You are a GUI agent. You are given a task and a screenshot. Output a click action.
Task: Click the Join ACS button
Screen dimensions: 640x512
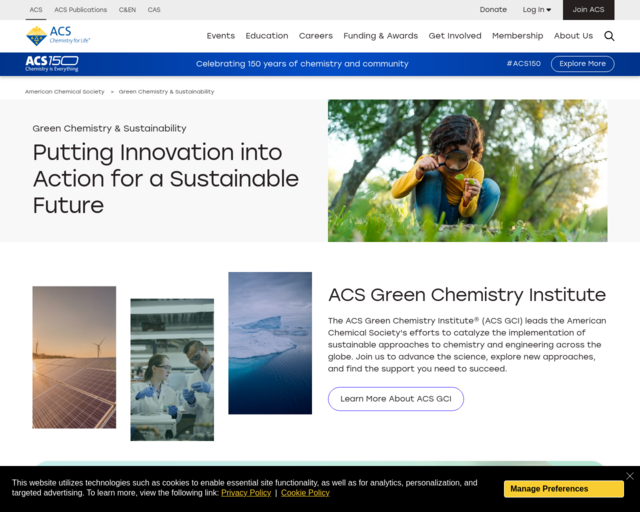click(x=588, y=10)
